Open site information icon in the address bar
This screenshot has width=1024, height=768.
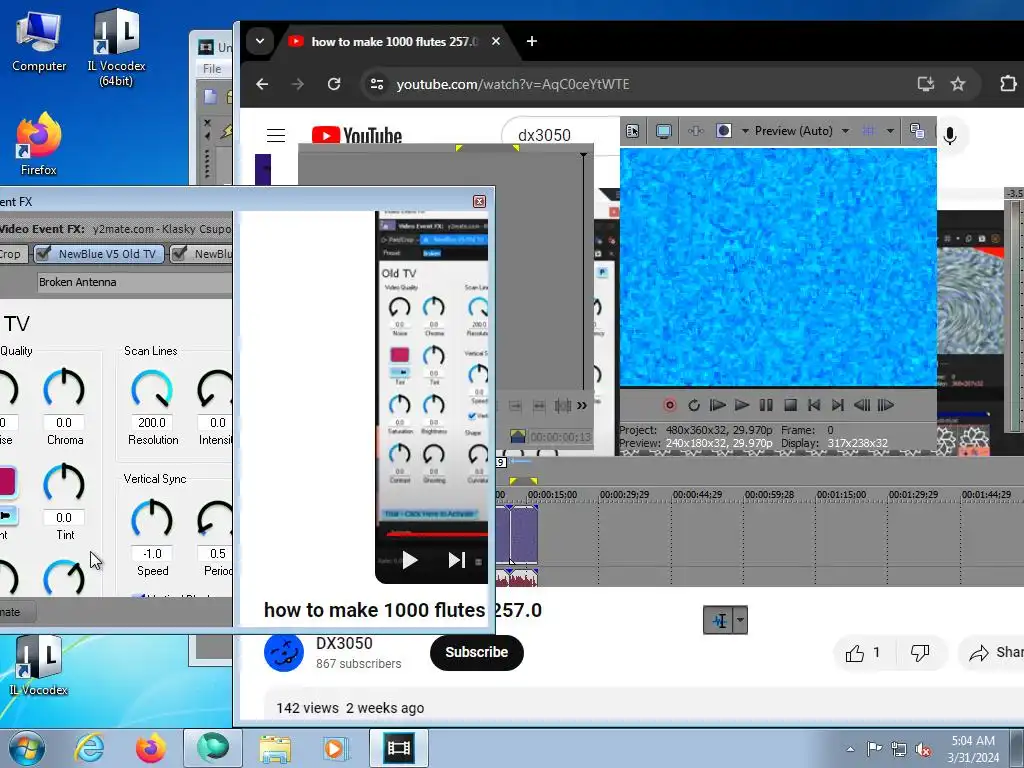pos(377,84)
